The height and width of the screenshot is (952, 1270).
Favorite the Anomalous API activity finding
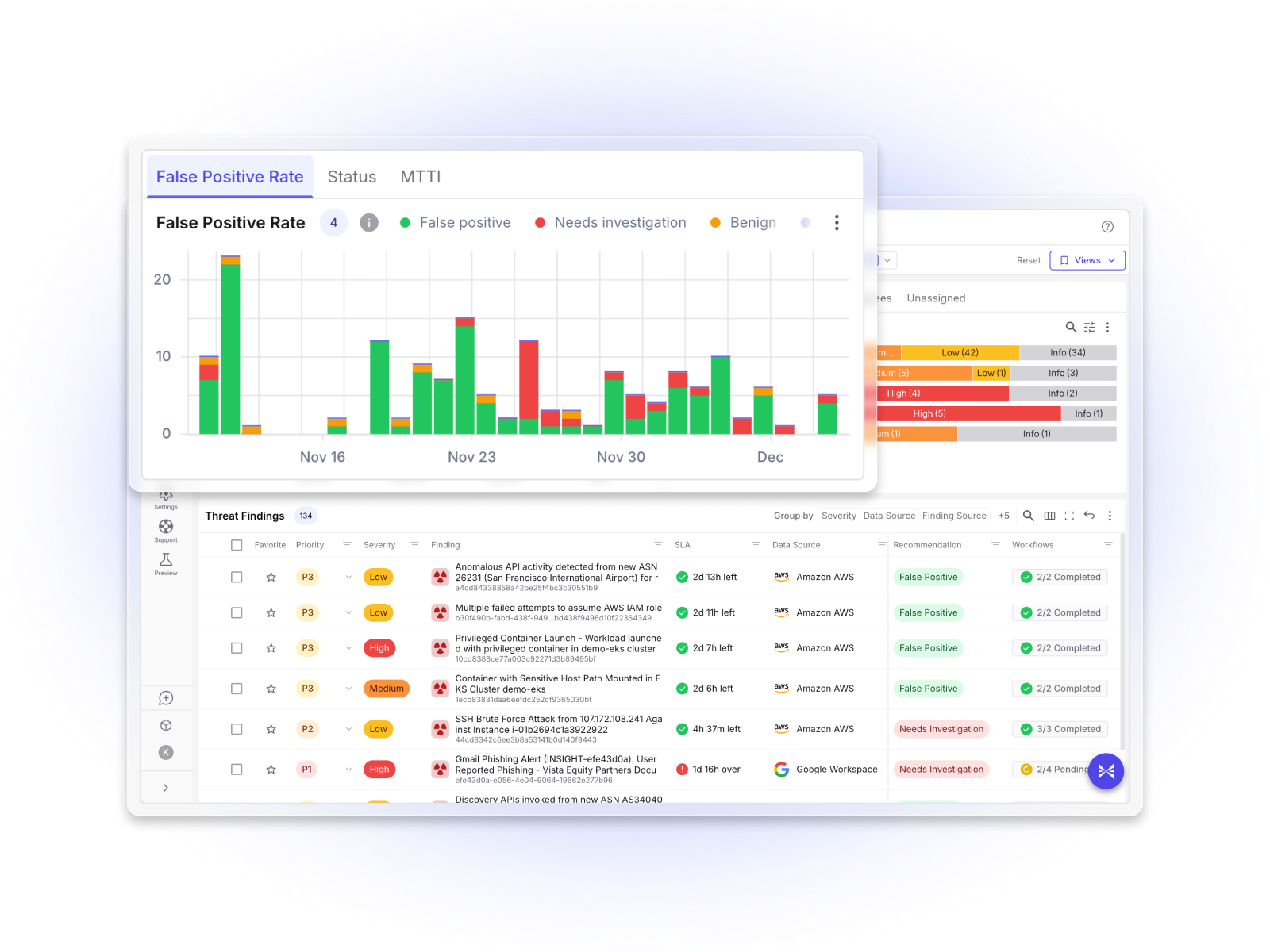tap(271, 577)
